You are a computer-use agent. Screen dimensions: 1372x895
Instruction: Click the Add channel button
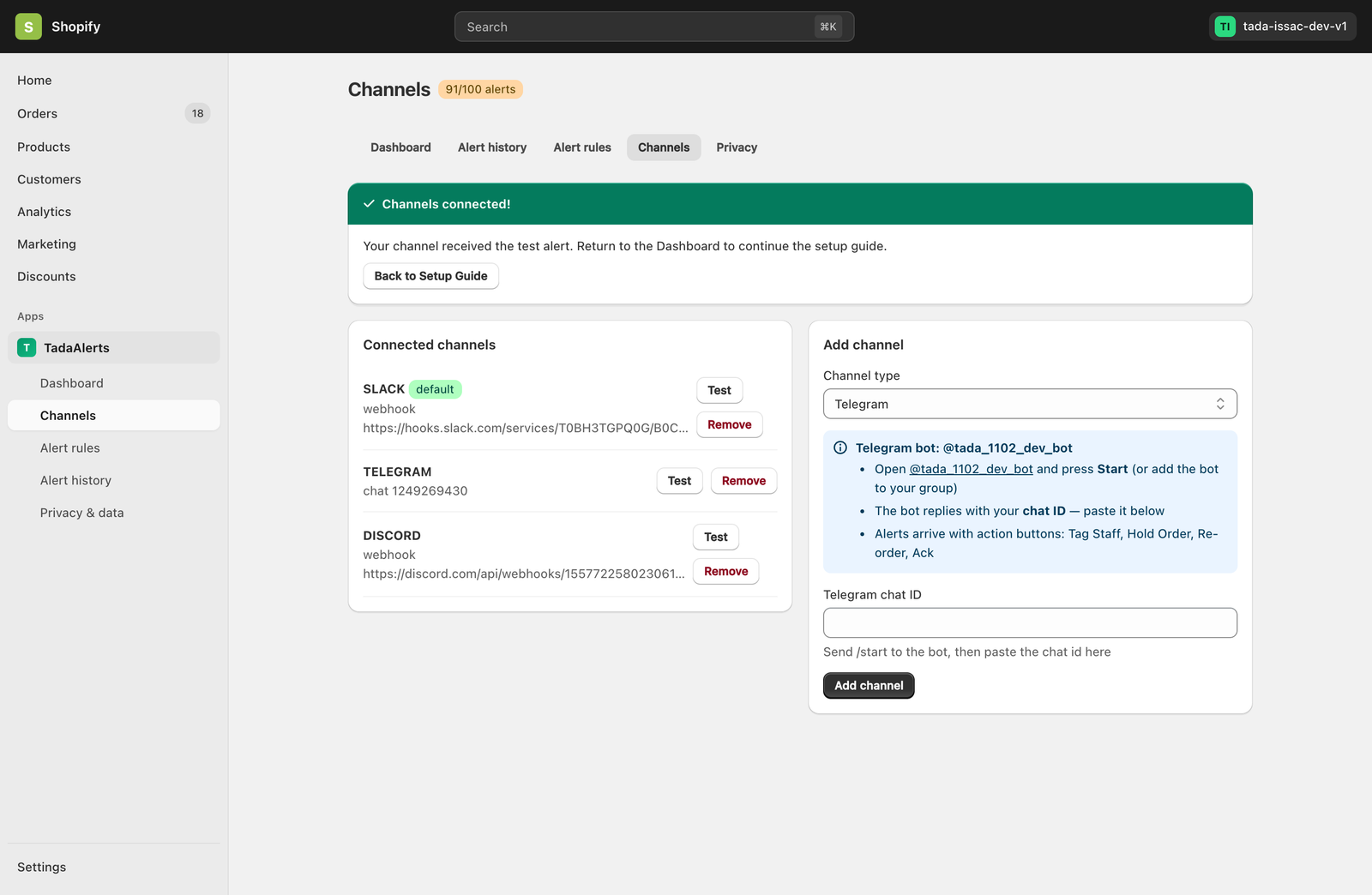tap(869, 686)
